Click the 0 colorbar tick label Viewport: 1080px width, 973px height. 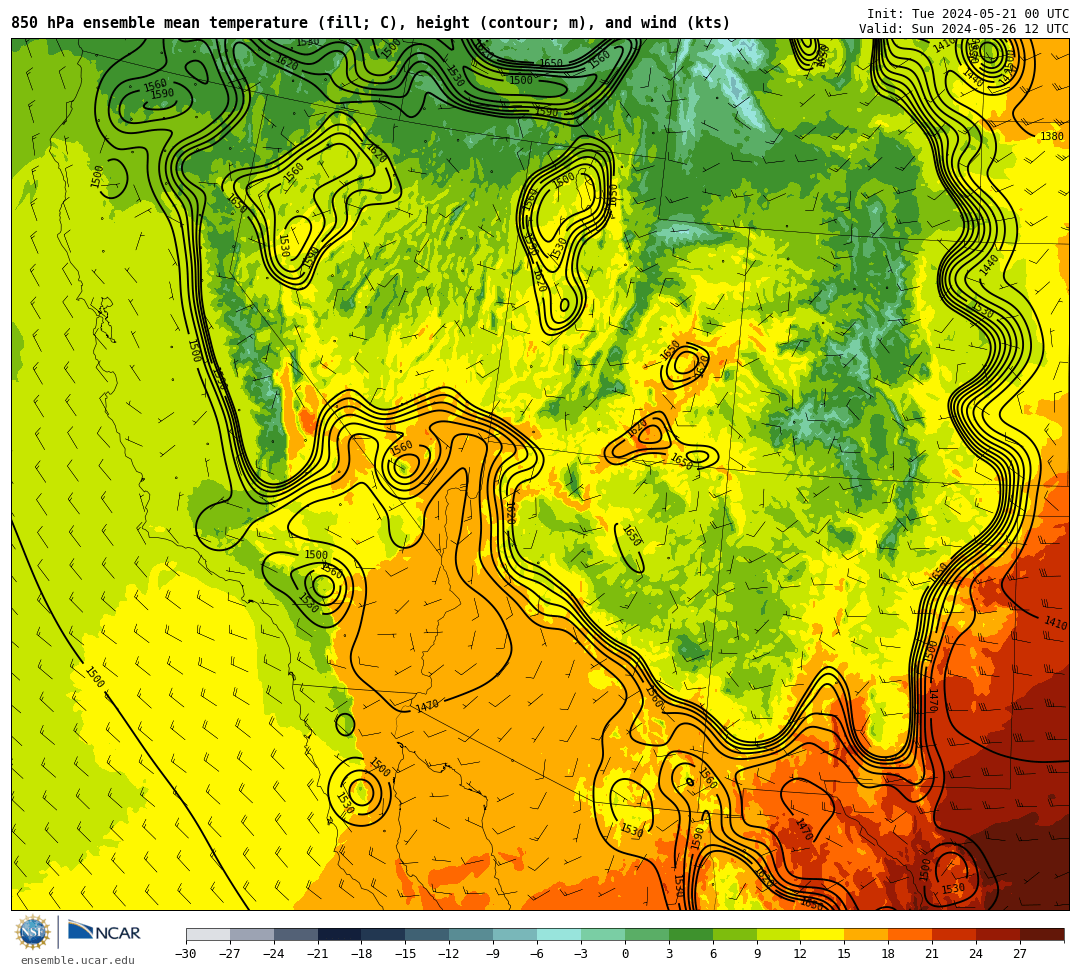point(625,954)
